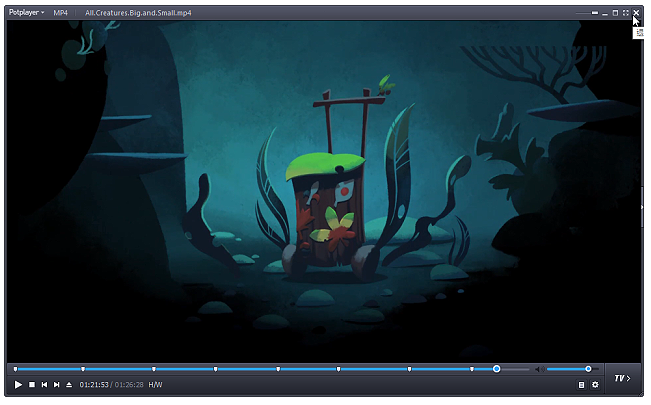Open the Potplayer main menu dropdown
Image resolution: width=651 pixels, height=405 pixels.
pos(27,12)
